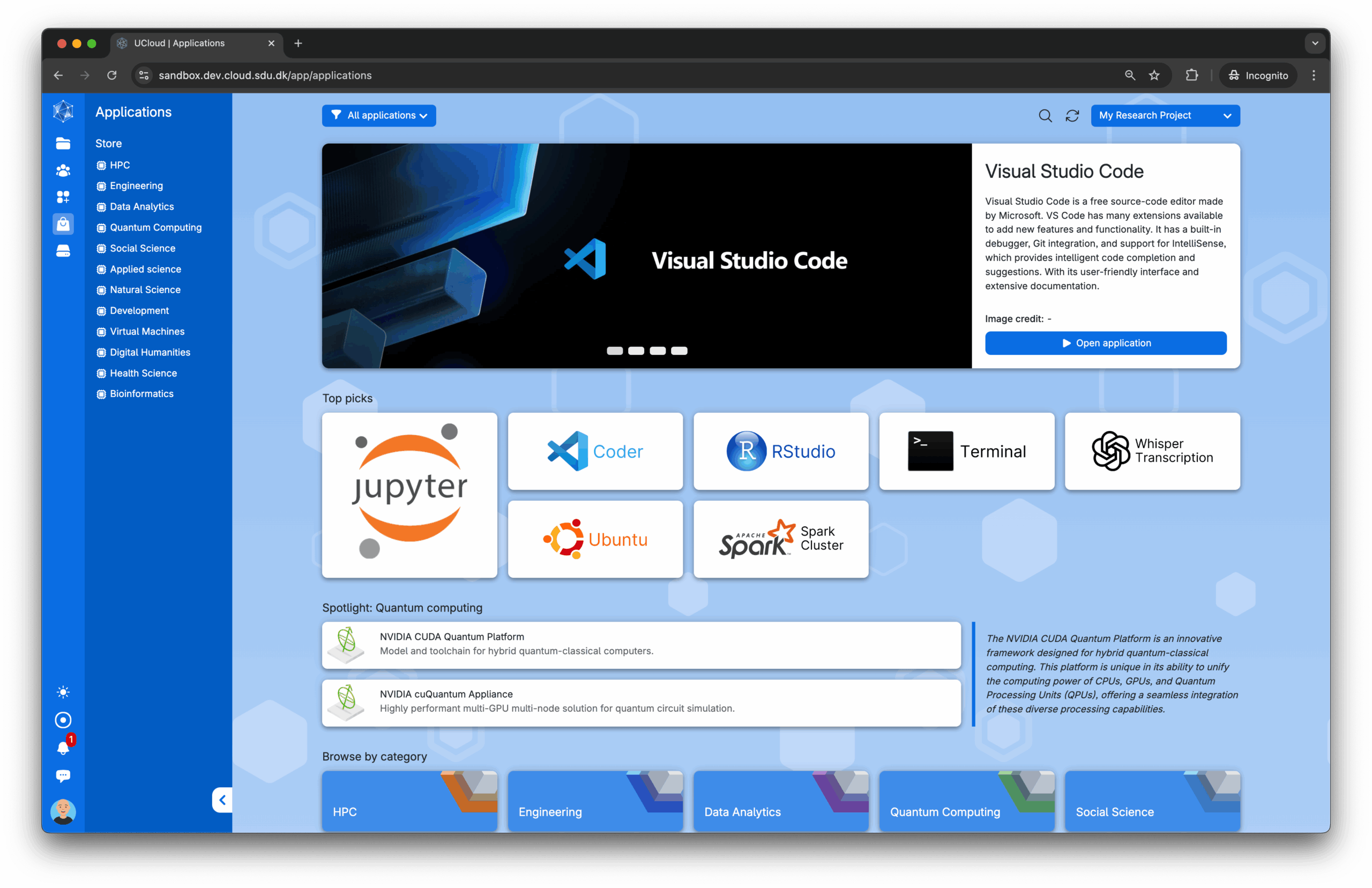Viewport: 1372px width, 888px height.
Task: Click the Visual Studio Code banner image
Action: (647, 256)
